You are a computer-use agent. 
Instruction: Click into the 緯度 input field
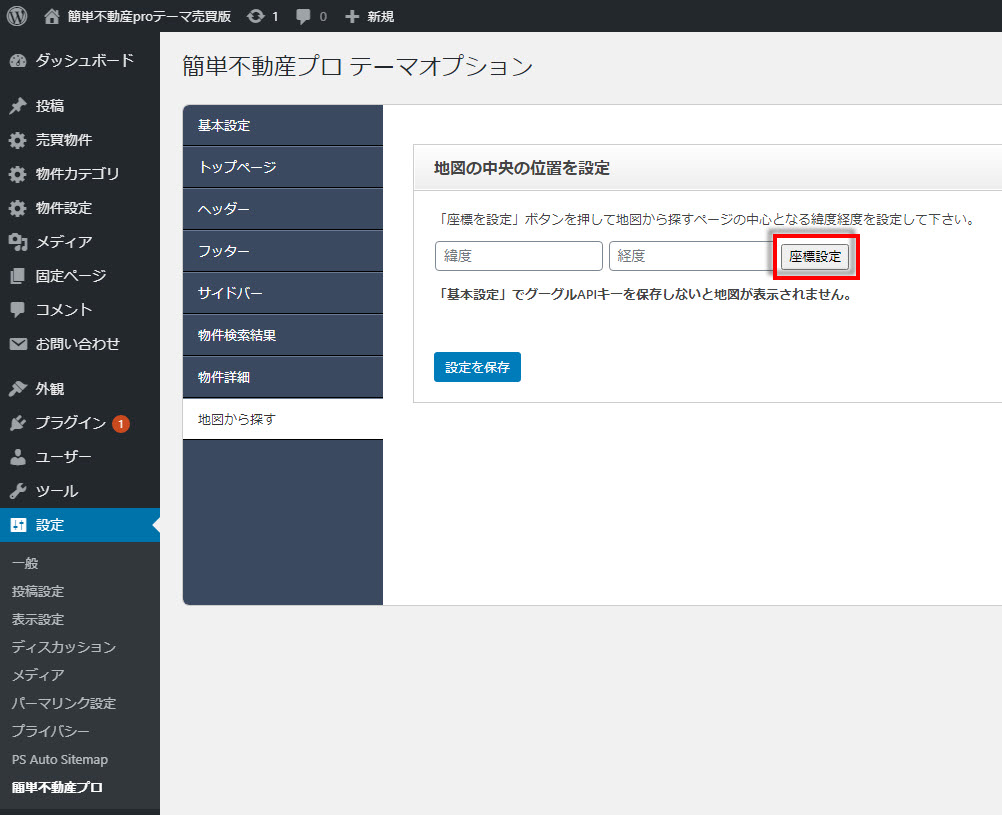coord(518,256)
